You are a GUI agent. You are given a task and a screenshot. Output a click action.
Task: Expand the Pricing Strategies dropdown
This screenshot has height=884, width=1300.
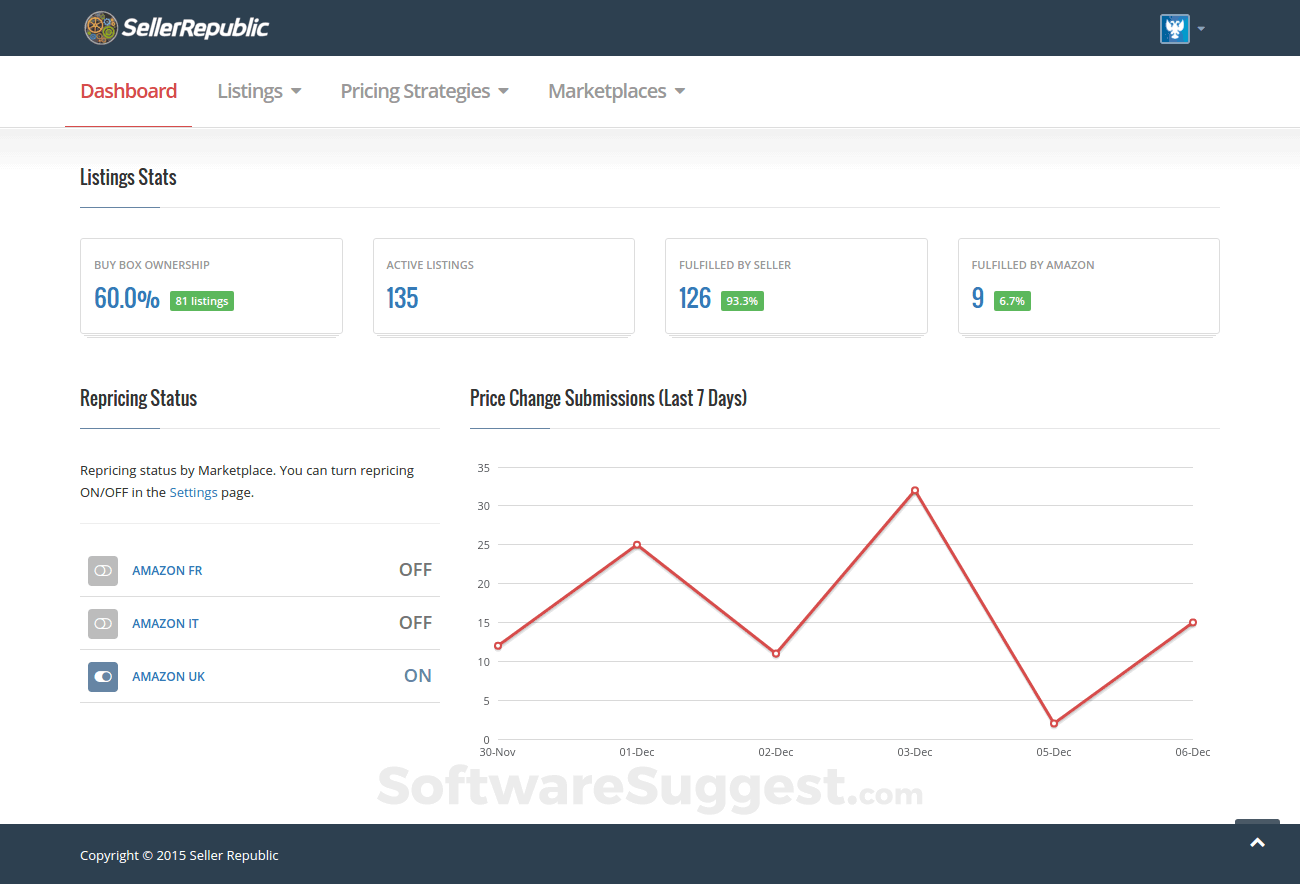point(424,91)
